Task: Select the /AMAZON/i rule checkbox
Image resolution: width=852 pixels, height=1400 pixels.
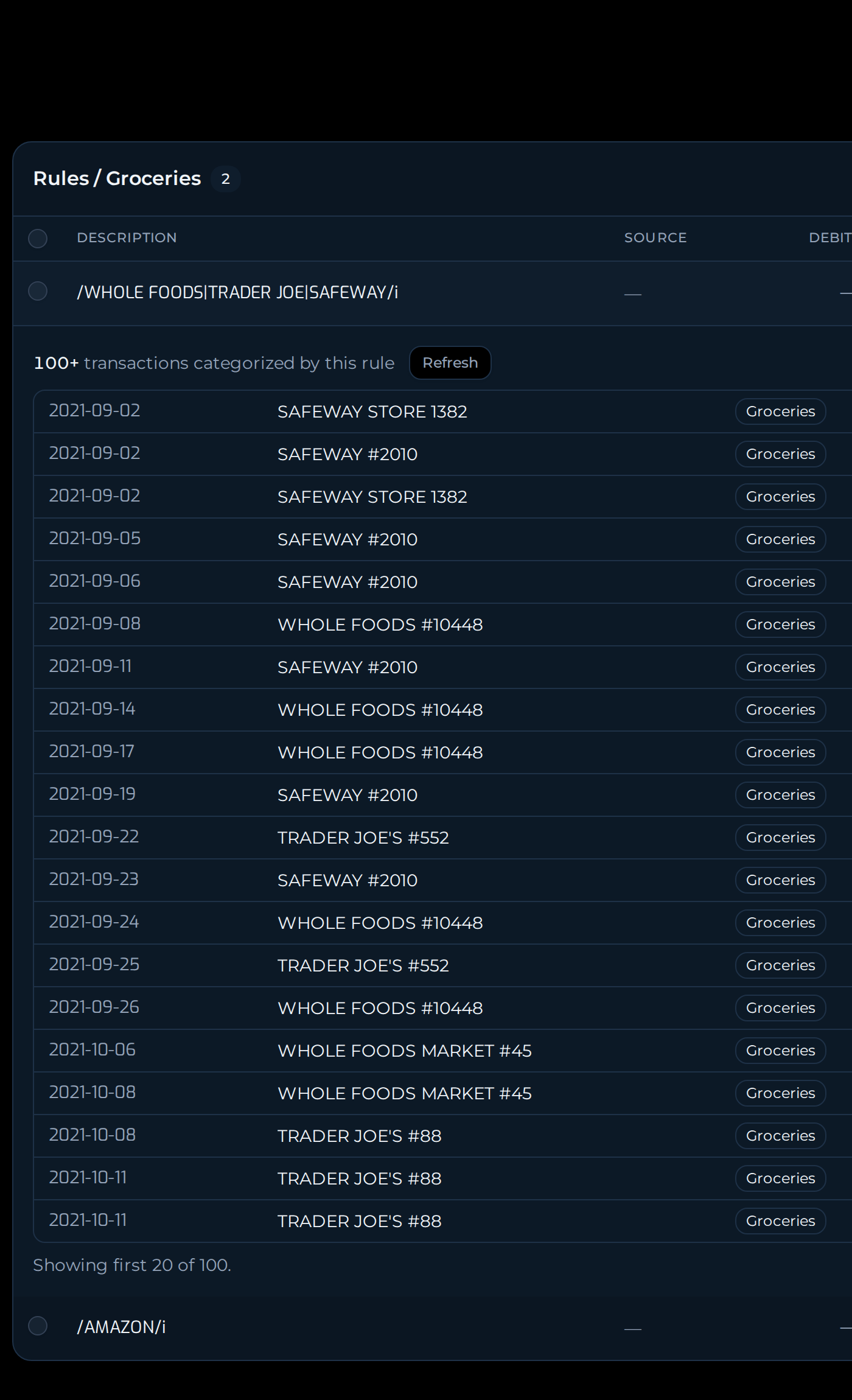Action: 38,1325
